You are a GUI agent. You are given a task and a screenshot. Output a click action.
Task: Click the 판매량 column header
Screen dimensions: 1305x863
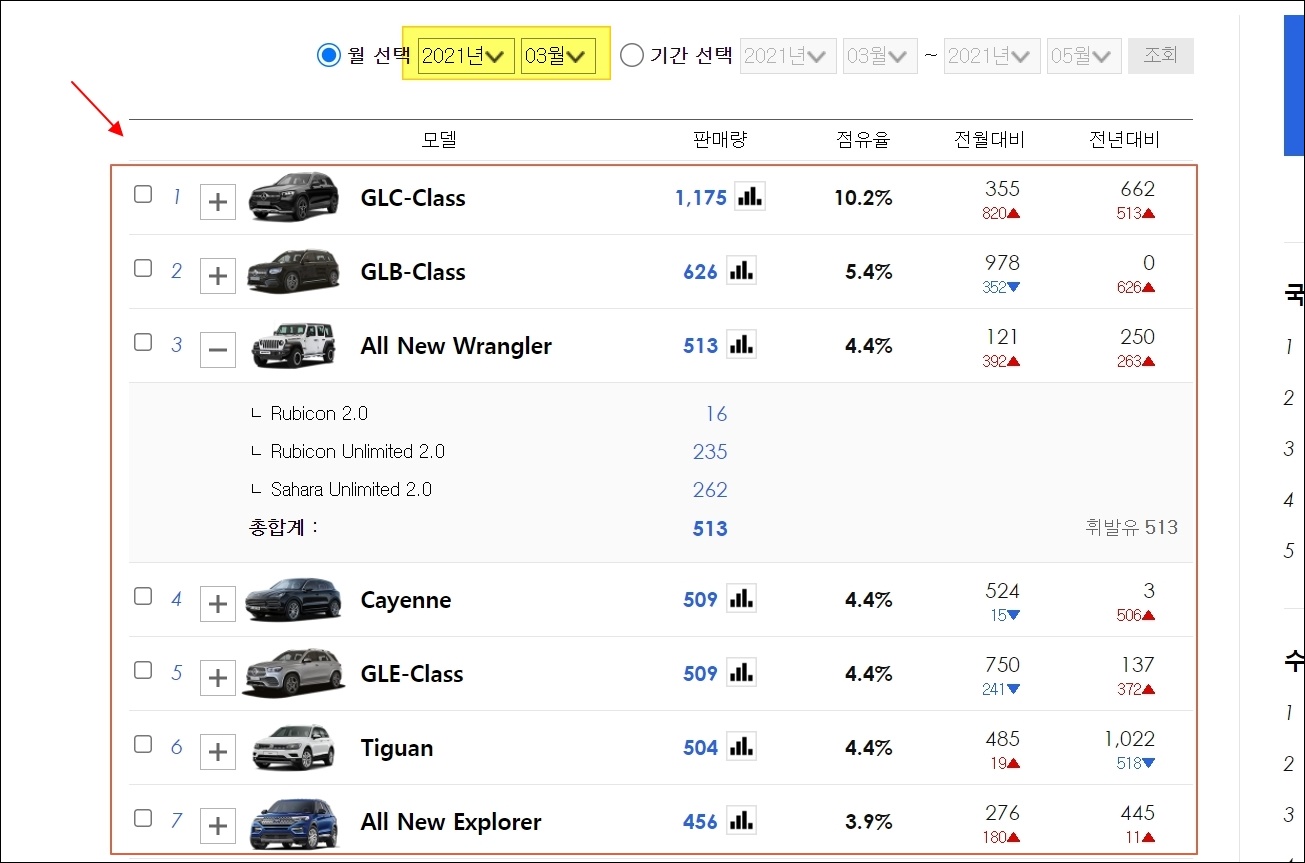pos(720,140)
